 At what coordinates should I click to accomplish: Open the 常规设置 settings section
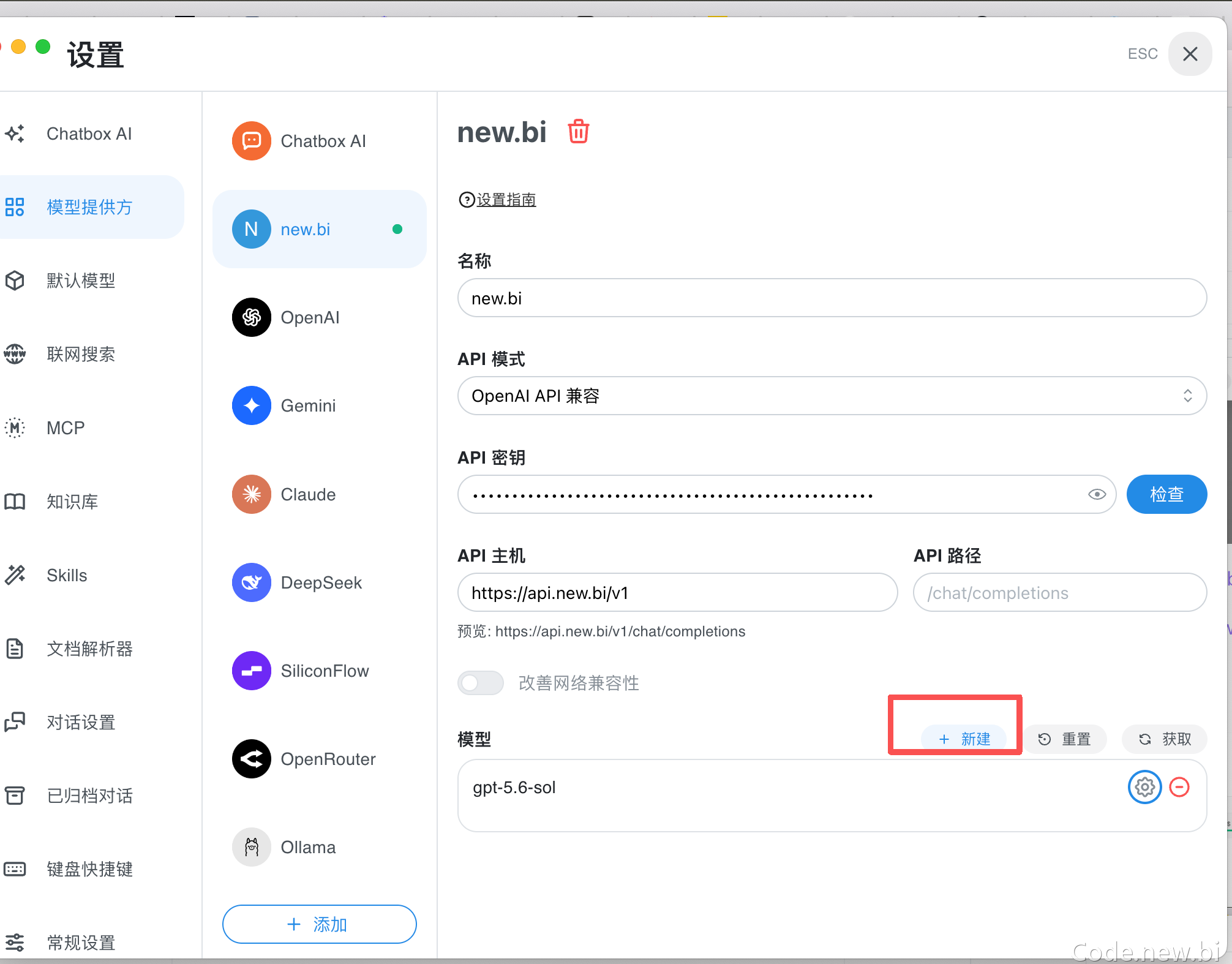coord(92,943)
